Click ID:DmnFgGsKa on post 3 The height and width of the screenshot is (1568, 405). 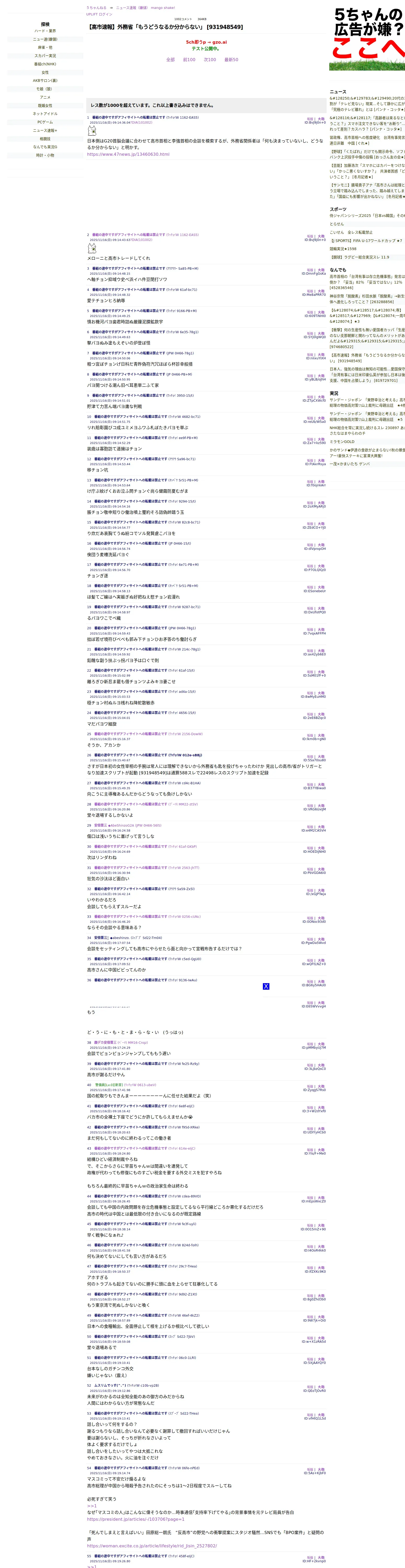[314, 274]
